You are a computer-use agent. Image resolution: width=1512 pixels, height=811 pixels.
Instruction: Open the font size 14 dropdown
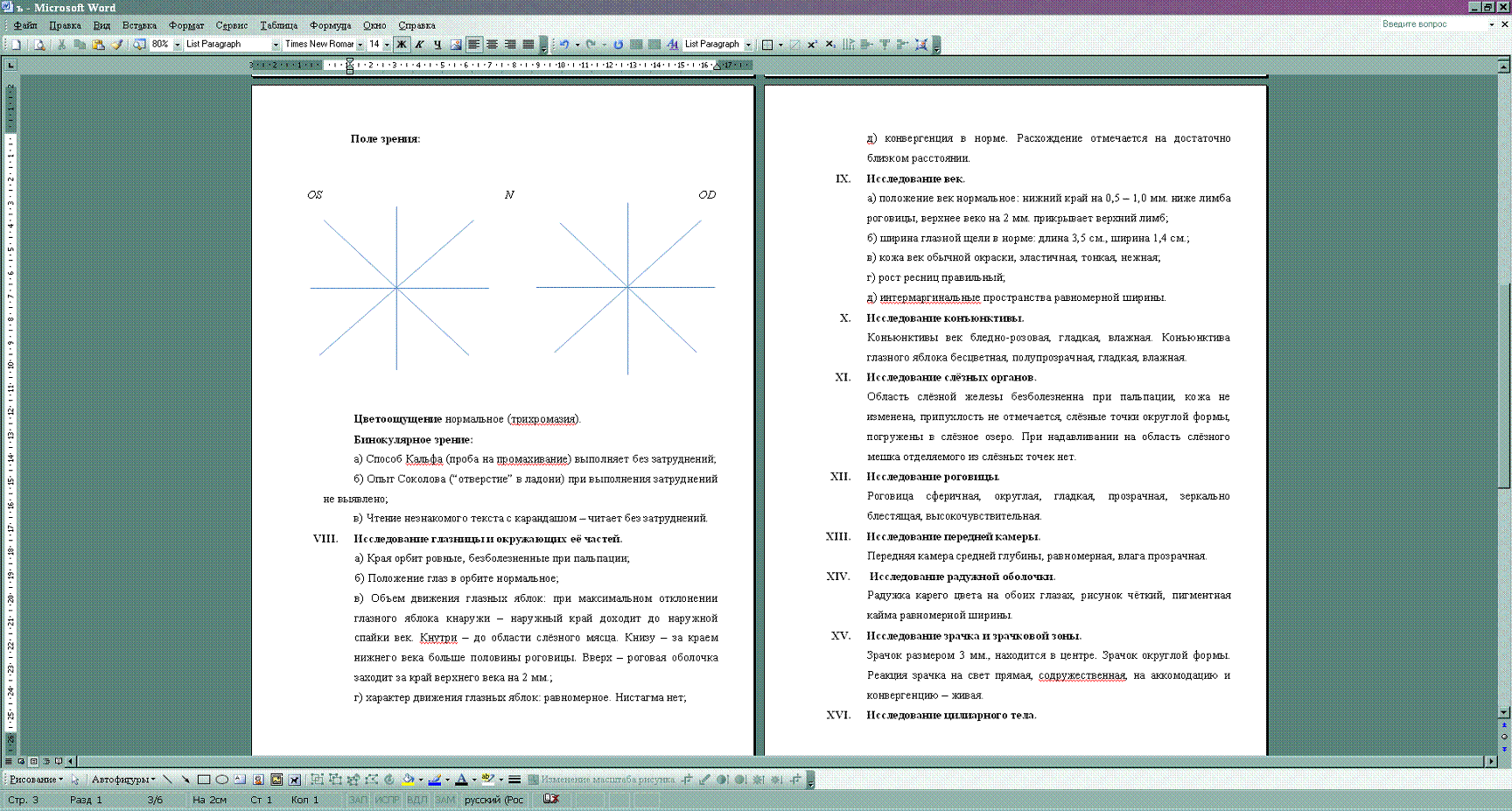(387, 45)
